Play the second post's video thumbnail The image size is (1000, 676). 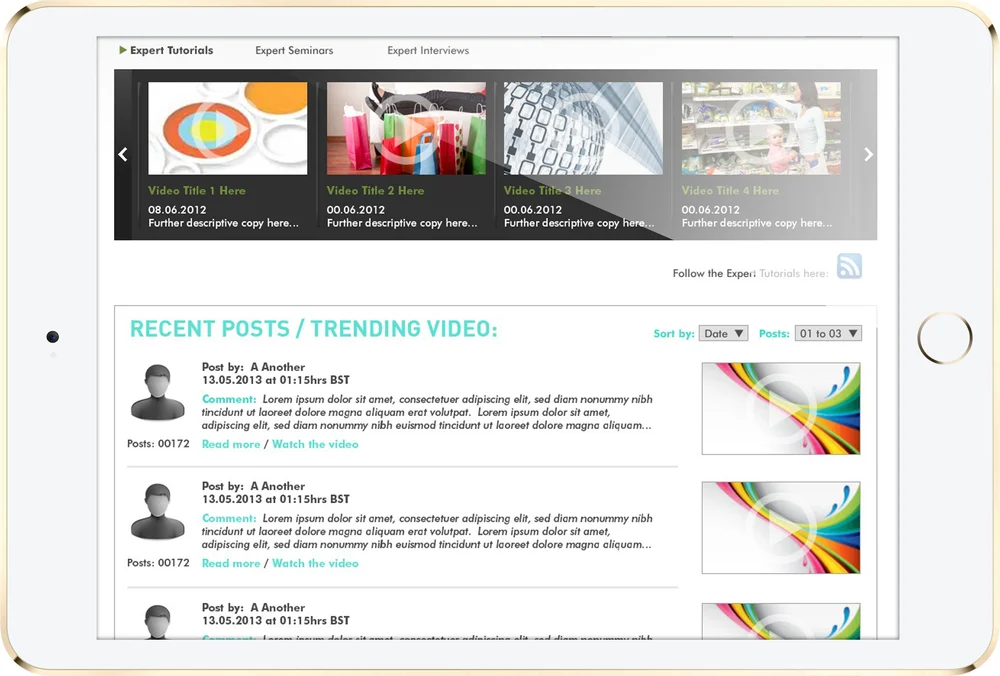click(x=781, y=528)
